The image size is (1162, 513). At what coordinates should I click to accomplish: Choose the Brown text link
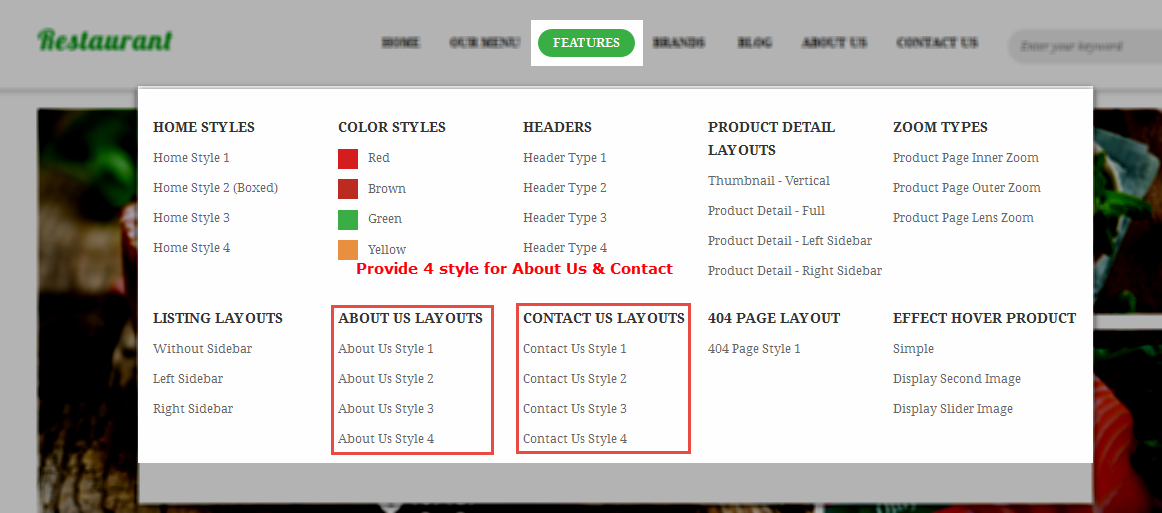[387, 189]
